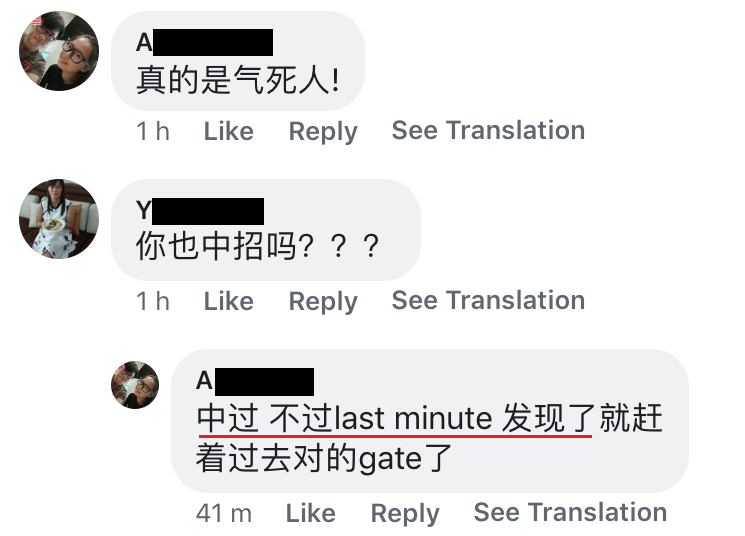Reply to the 41 m nested comment
Viewport: 745px width, 536px height.
point(405,514)
